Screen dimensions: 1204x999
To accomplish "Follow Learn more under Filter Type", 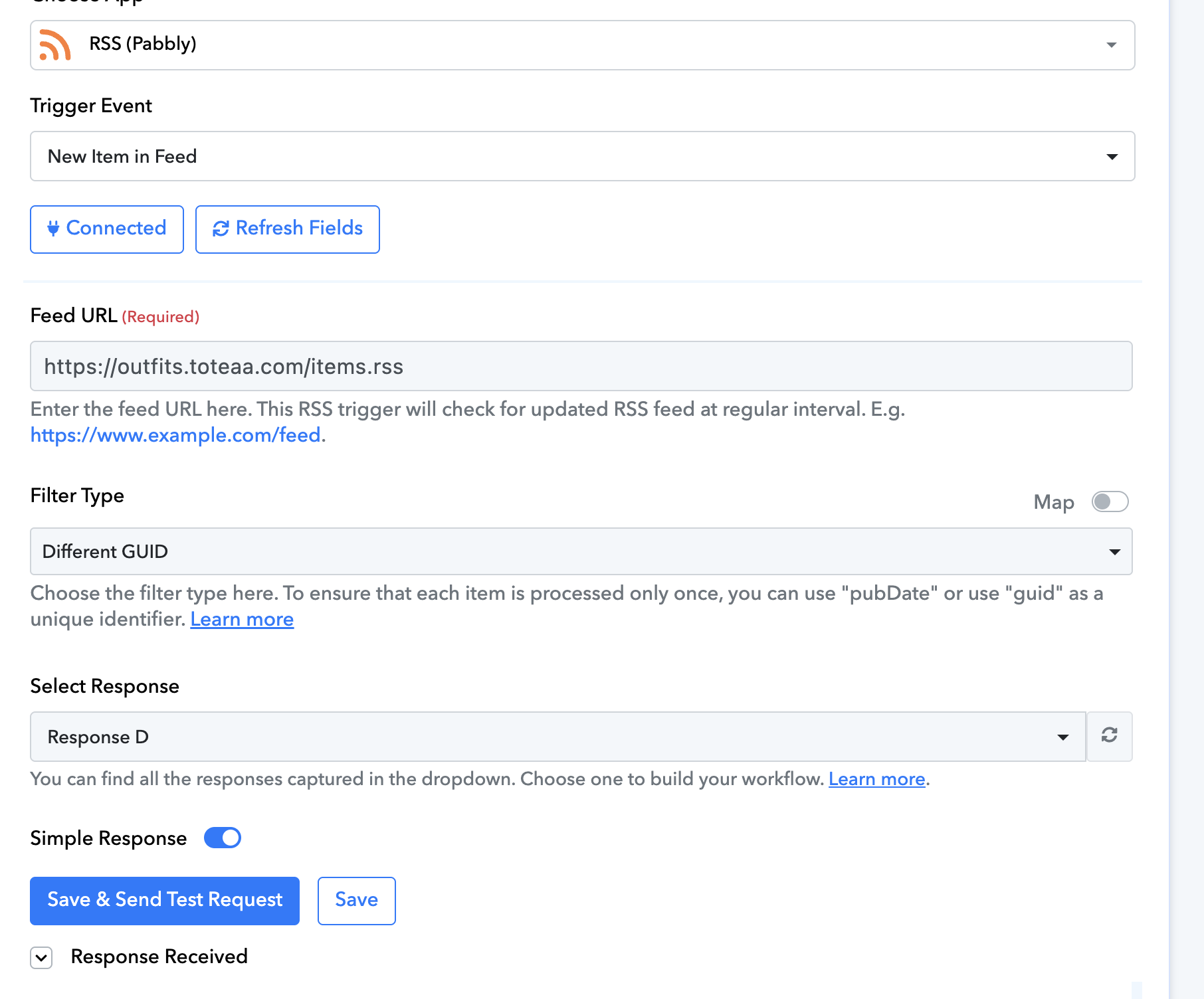I will (x=242, y=619).
